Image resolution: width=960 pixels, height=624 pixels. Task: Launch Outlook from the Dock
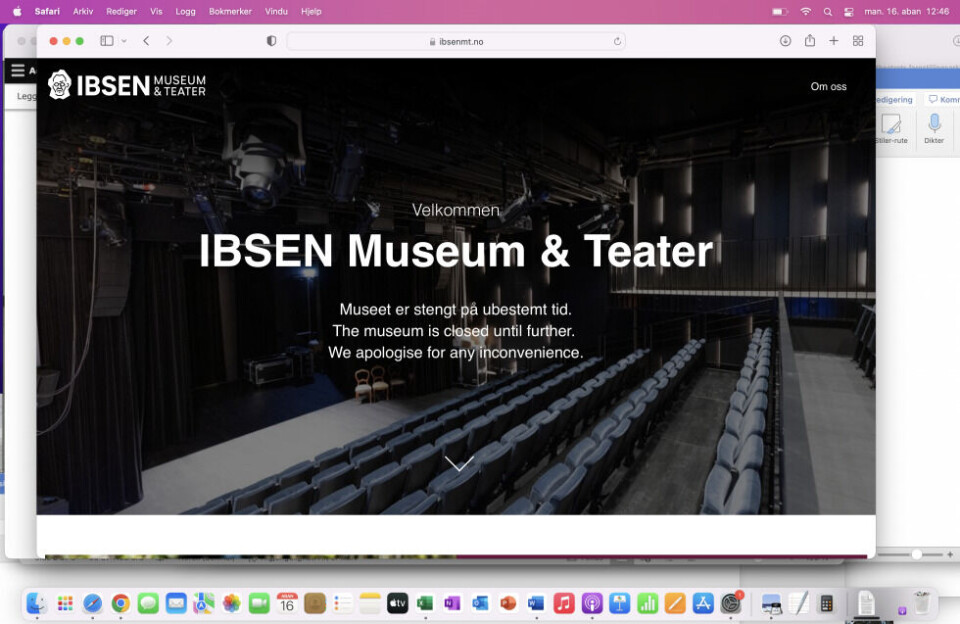(x=481, y=603)
